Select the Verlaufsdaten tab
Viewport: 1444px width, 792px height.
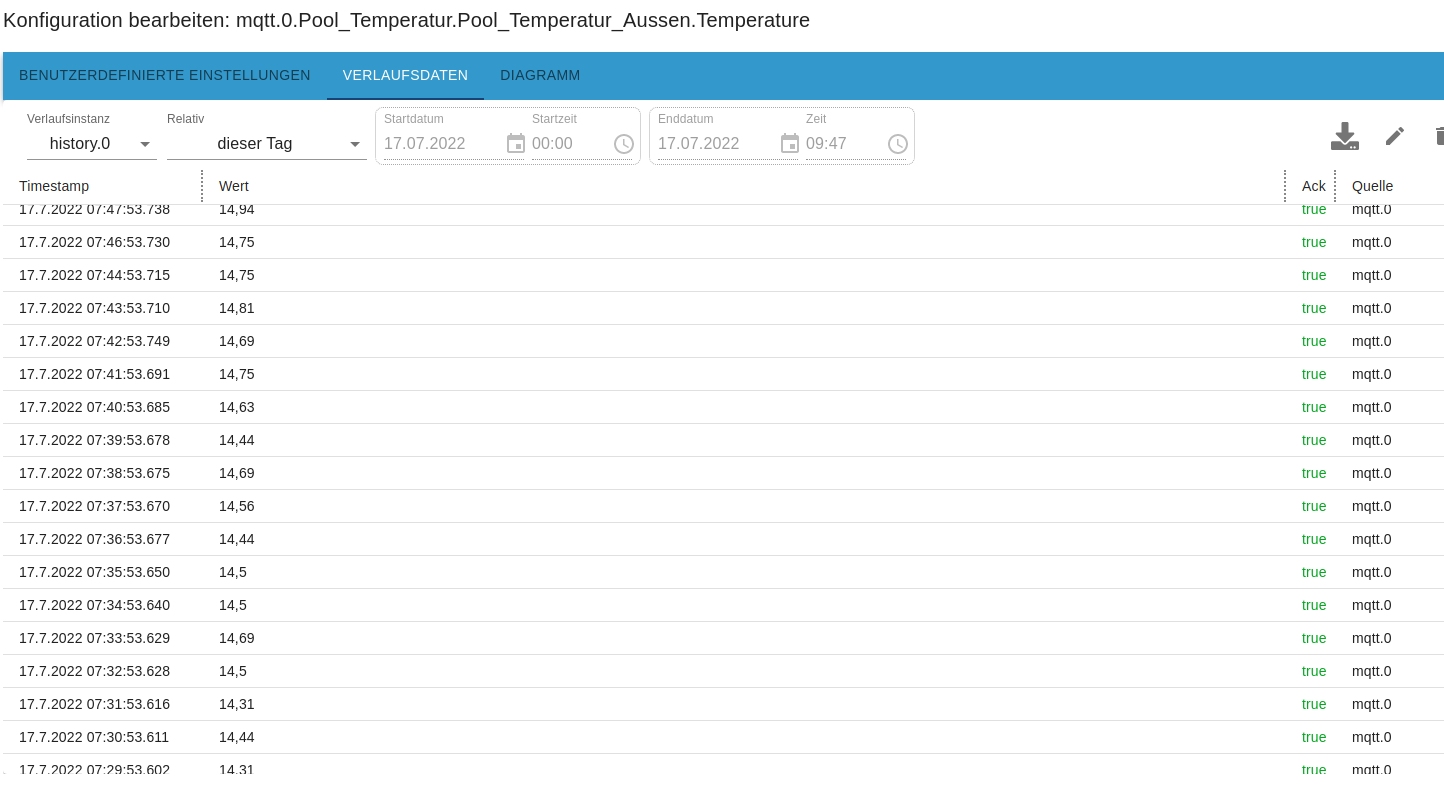405,76
